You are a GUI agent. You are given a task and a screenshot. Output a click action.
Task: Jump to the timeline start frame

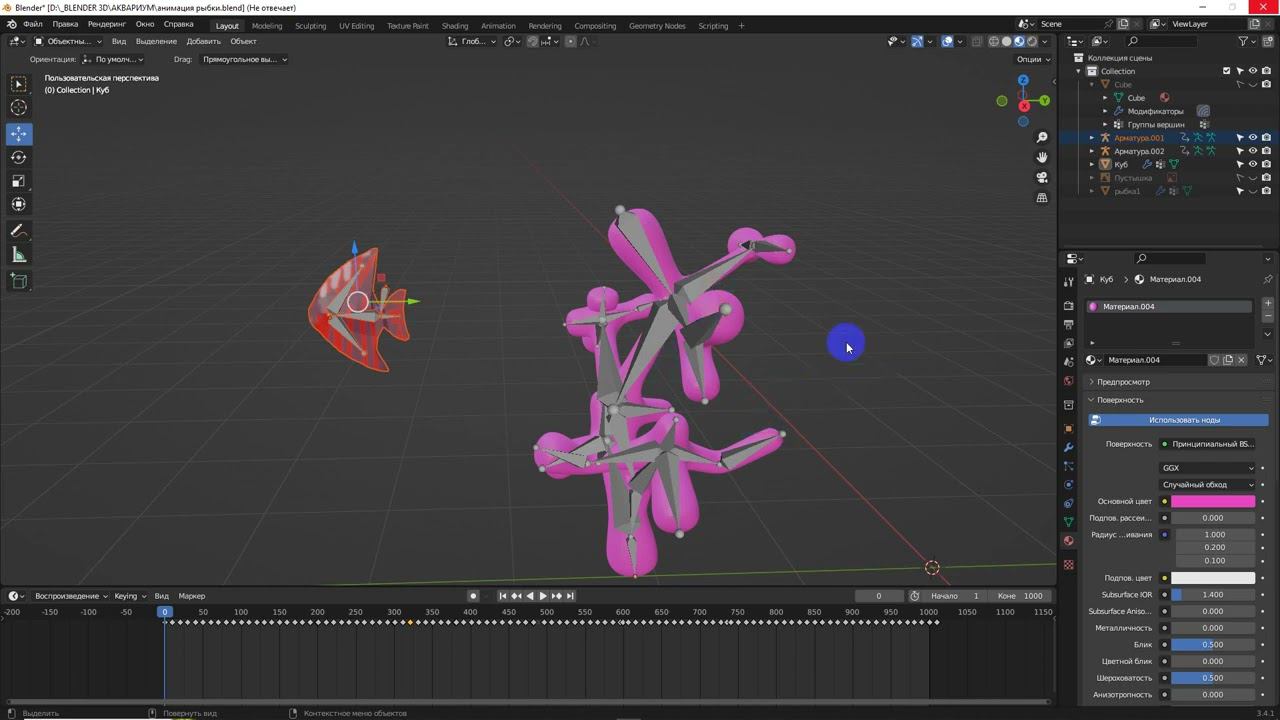[503, 596]
